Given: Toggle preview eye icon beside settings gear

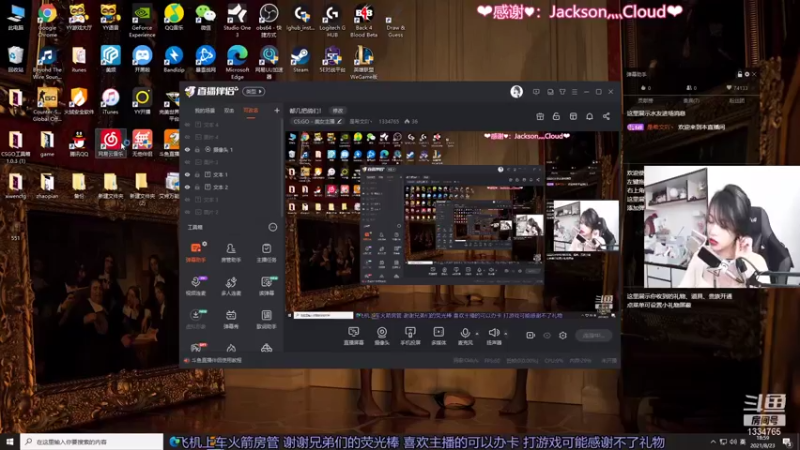Looking at the screenshot, I should tap(547, 335).
